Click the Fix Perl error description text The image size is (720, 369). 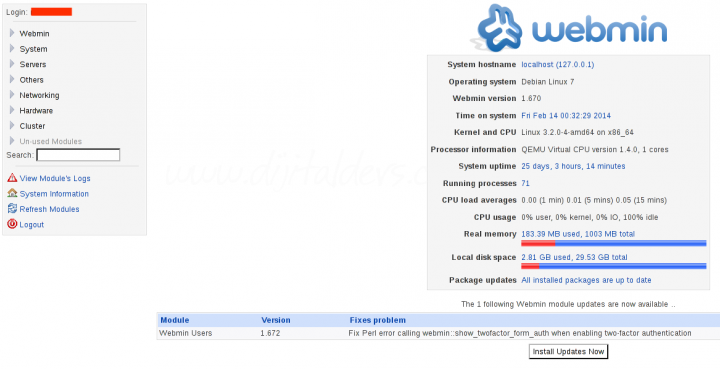520,333
